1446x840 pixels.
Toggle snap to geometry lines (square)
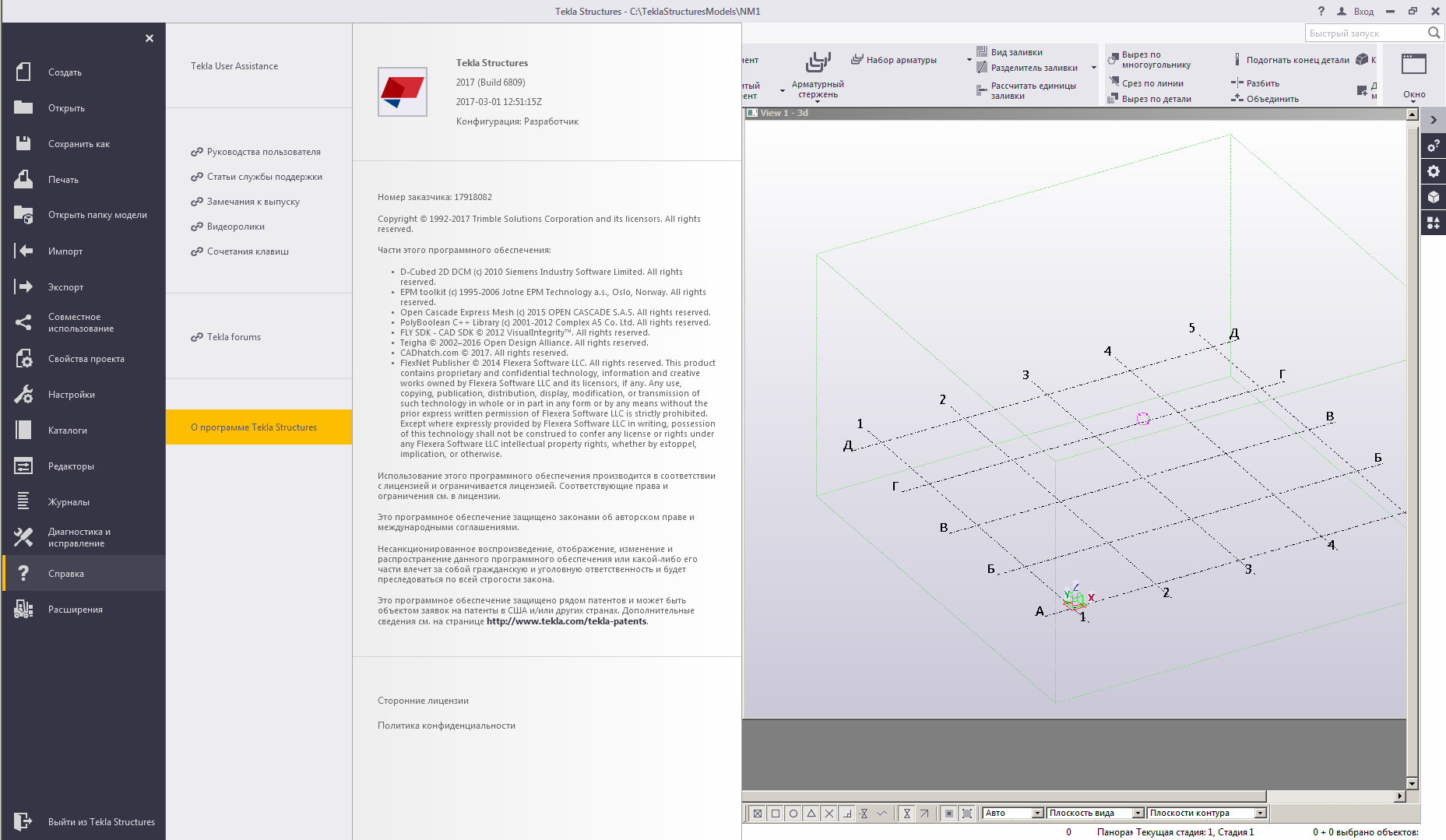(x=775, y=814)
